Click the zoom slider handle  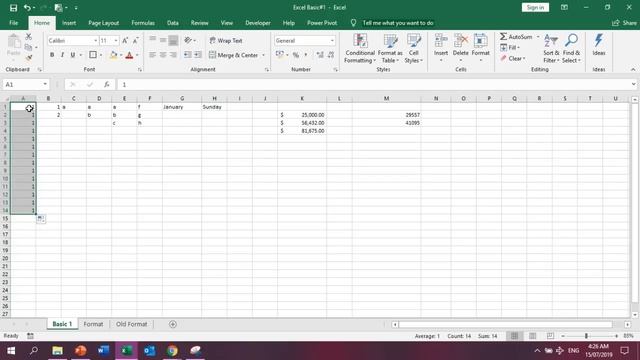586,336
